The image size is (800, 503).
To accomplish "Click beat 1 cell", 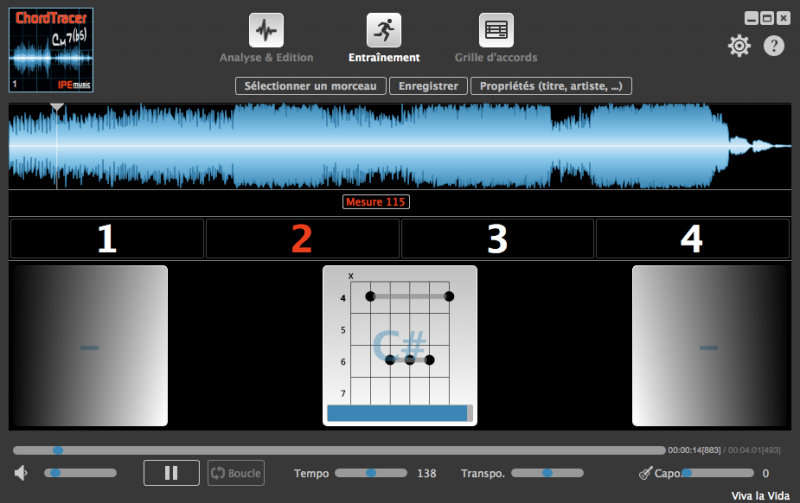I will click(x=107, y=239).
